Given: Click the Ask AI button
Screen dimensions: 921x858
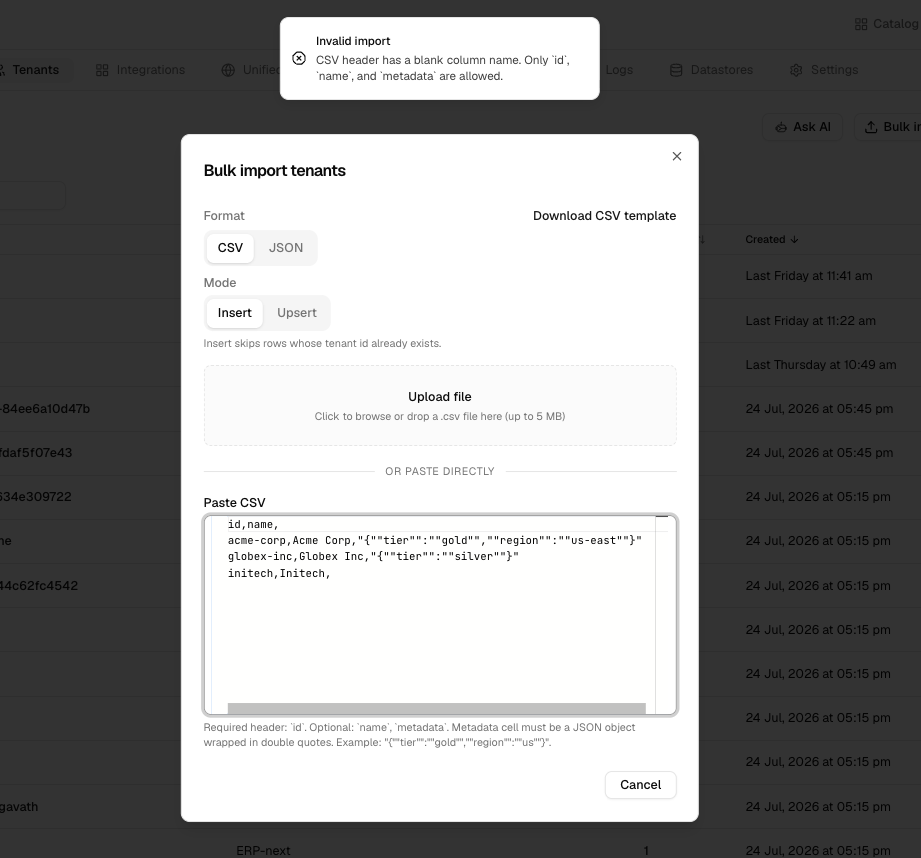Looking at the screenshot, I should 802,127.
